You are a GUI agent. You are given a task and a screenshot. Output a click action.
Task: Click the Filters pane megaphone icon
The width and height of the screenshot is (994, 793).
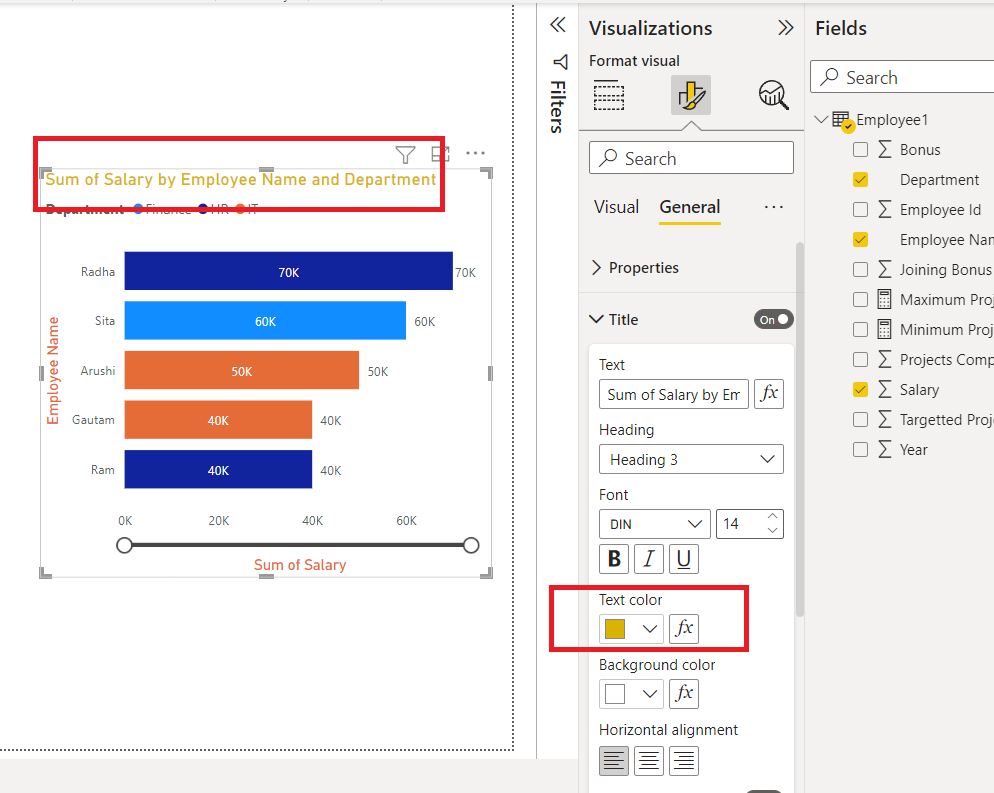(560, 61)
